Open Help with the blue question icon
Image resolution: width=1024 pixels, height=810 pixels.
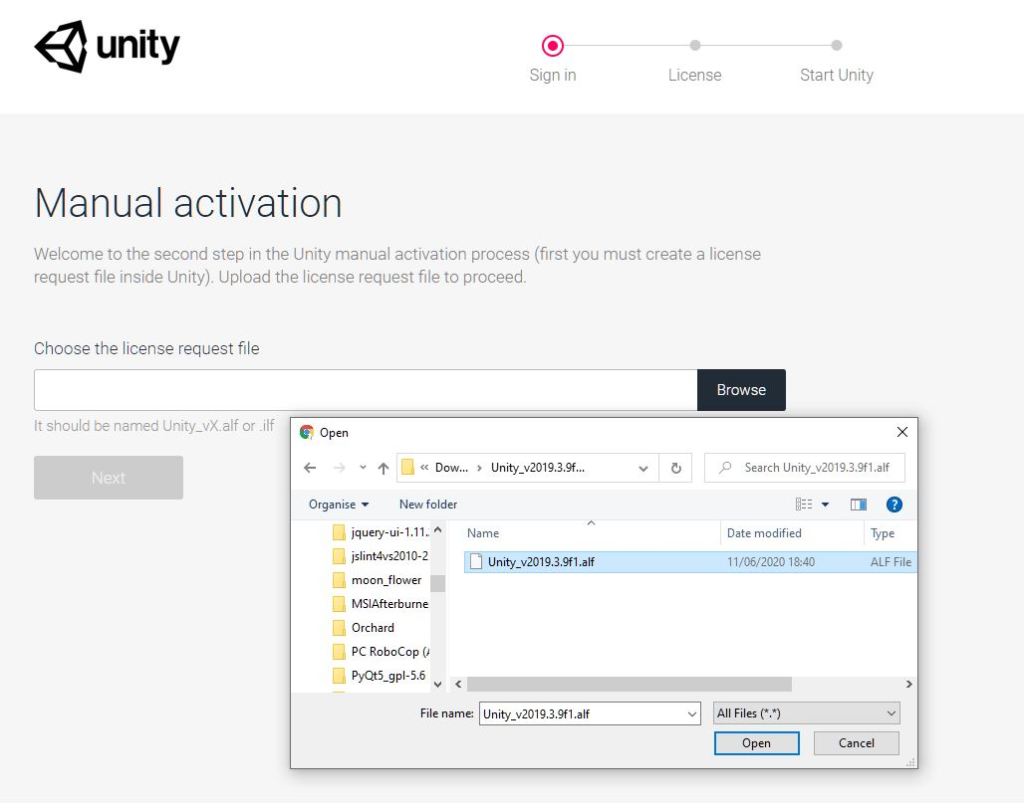point(894,504)
